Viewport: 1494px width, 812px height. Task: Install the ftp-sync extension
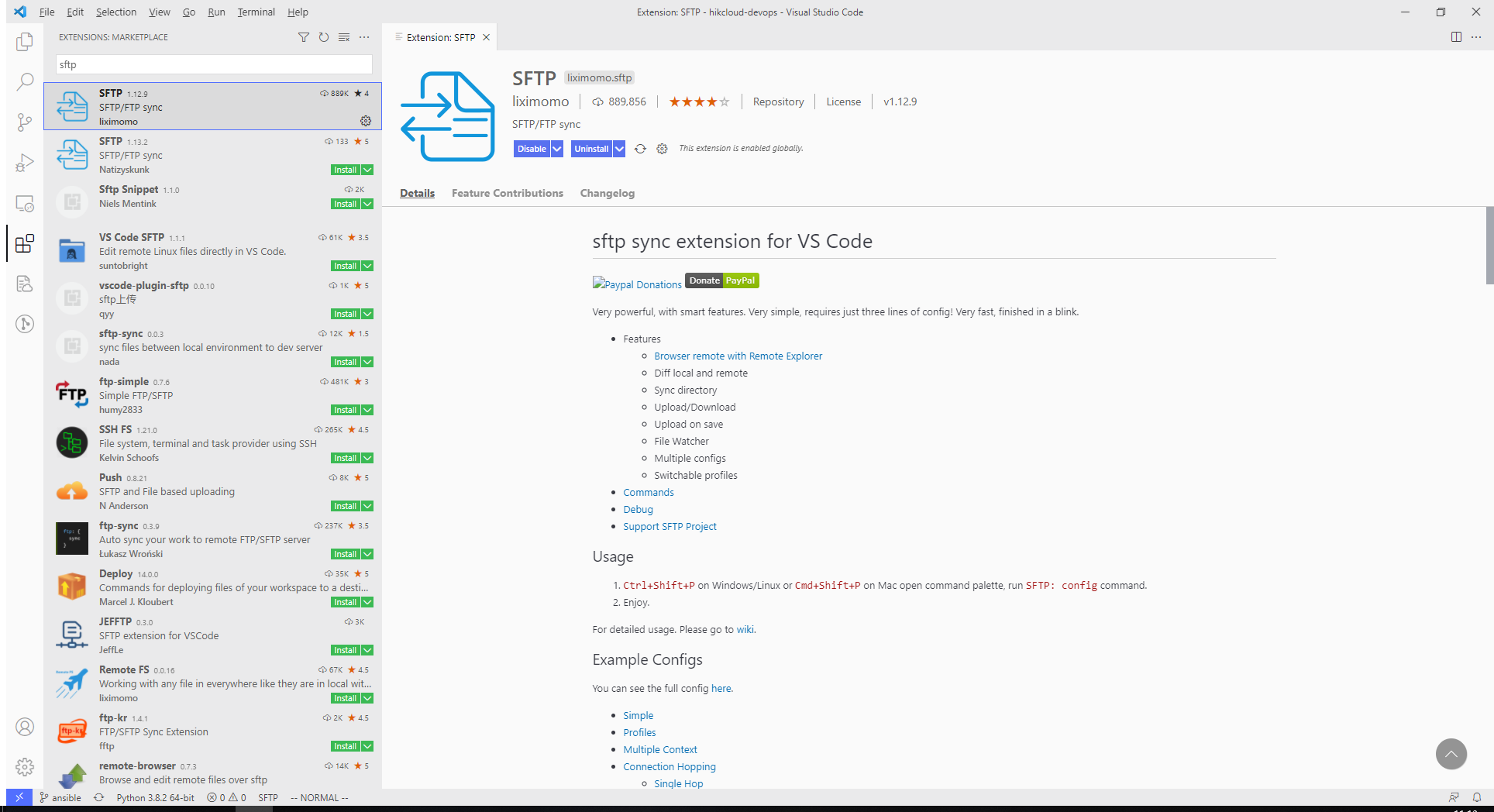point(345,554)
